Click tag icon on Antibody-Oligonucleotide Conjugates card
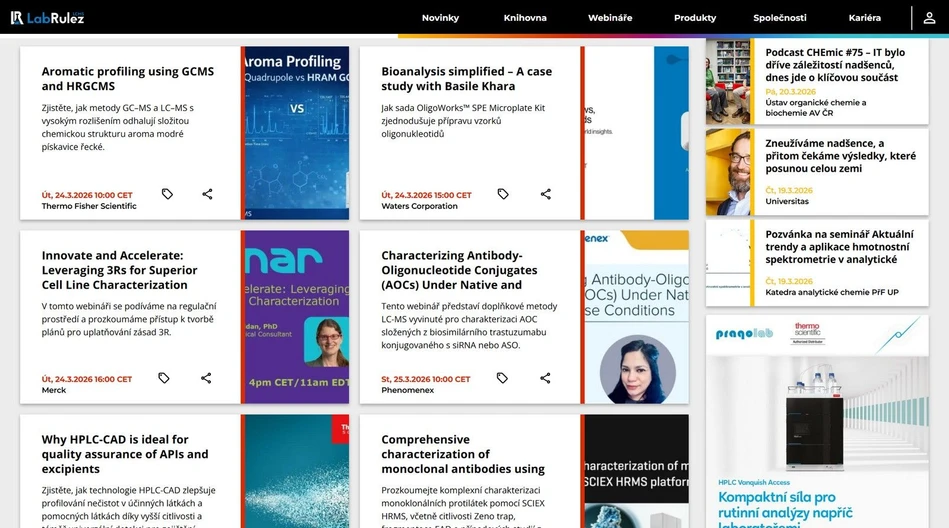The image size is (949, 528). coord(502,378)
